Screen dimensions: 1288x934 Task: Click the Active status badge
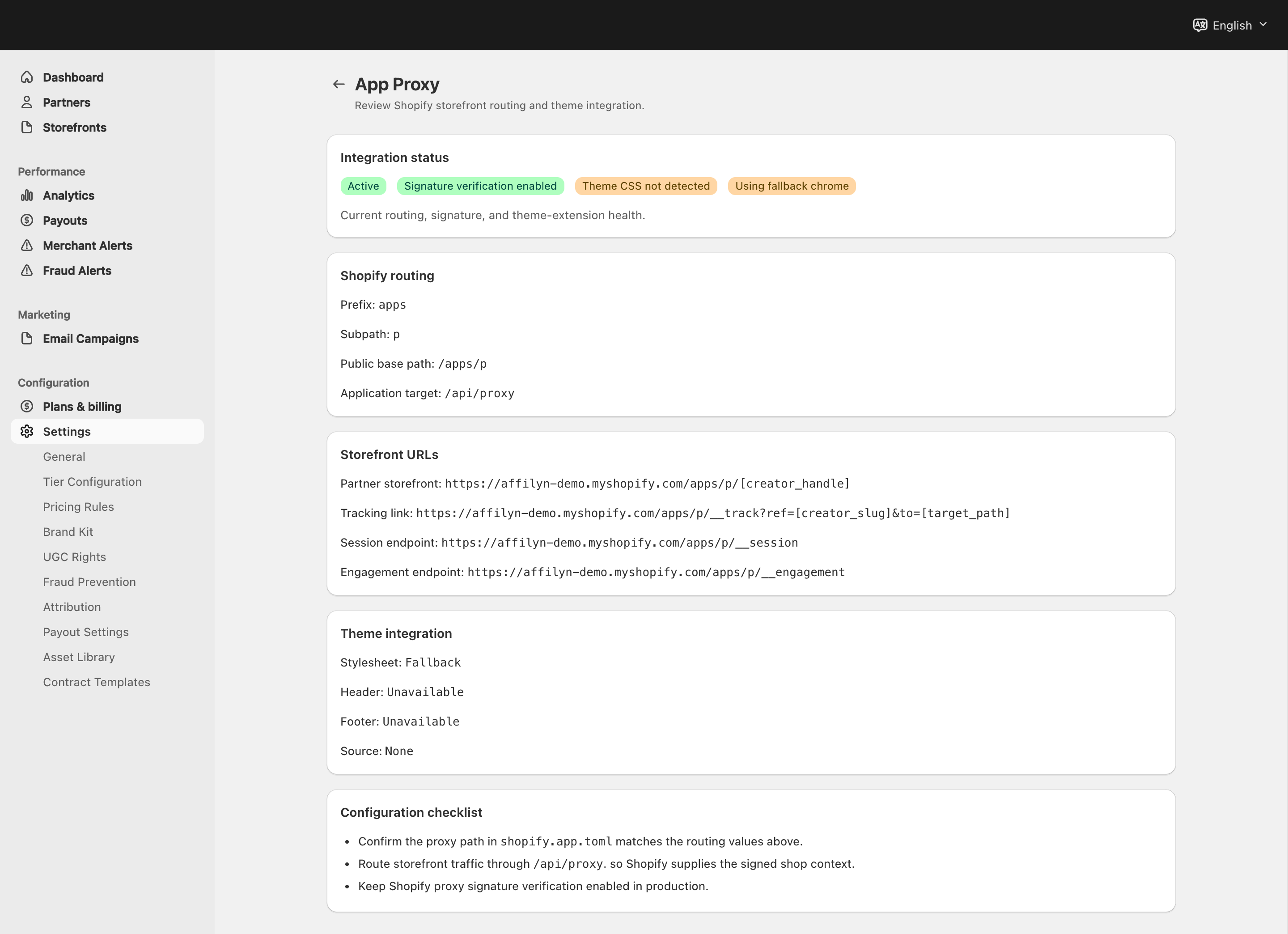[364, 186]
